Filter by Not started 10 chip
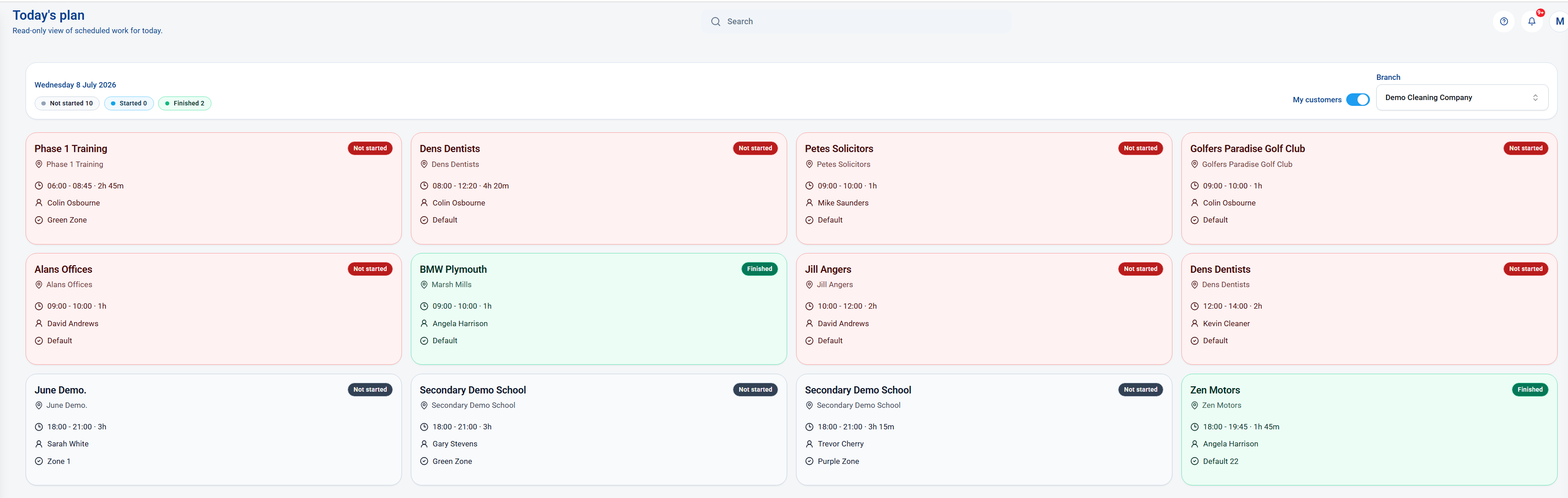1568x498 pixels. click(67, 103)
